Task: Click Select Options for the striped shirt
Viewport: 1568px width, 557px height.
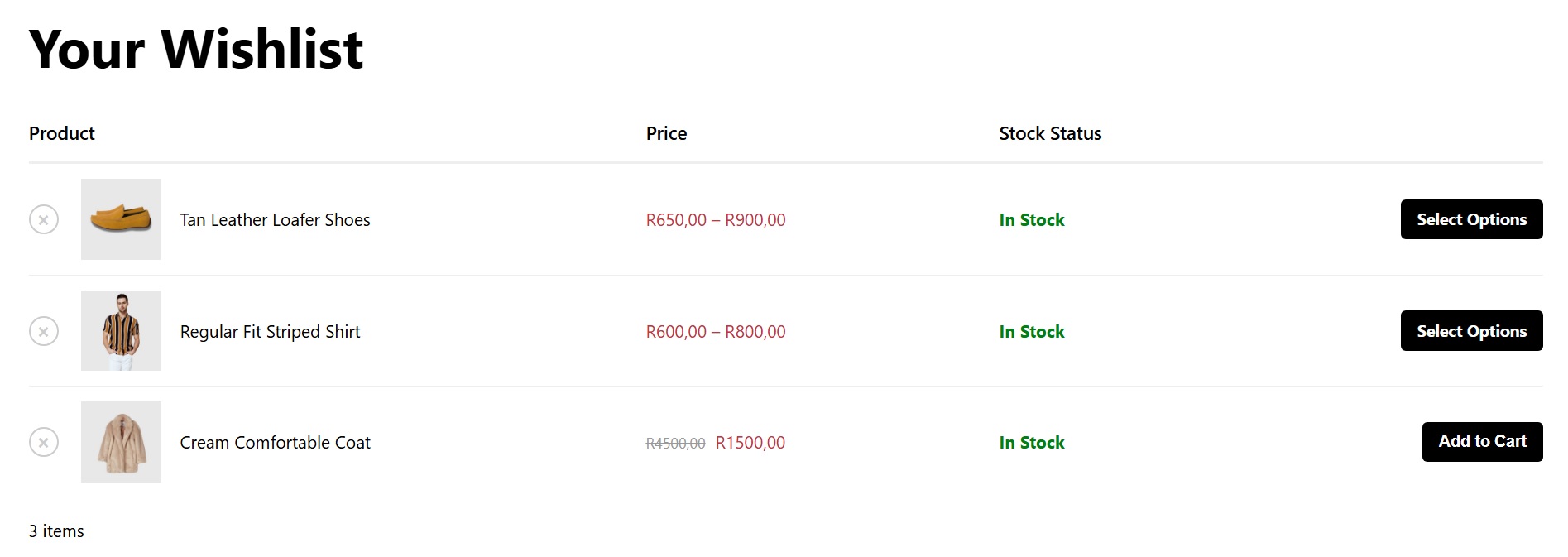Action: click(x=1471, y=331)
